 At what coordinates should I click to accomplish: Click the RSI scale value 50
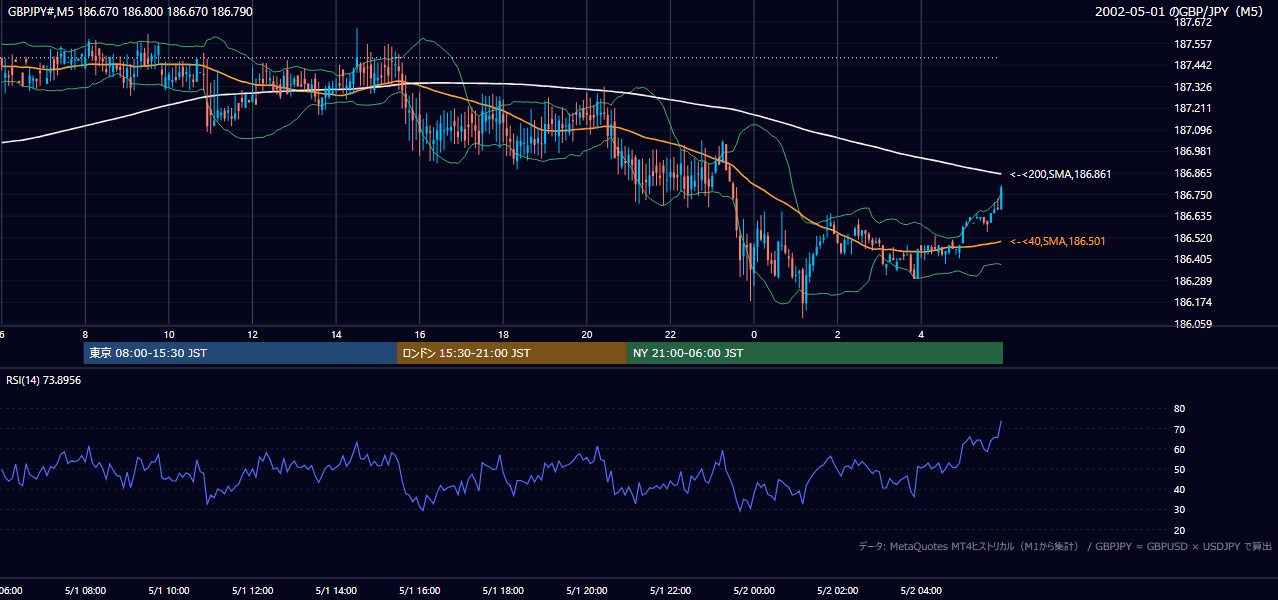click(1179, 469)
